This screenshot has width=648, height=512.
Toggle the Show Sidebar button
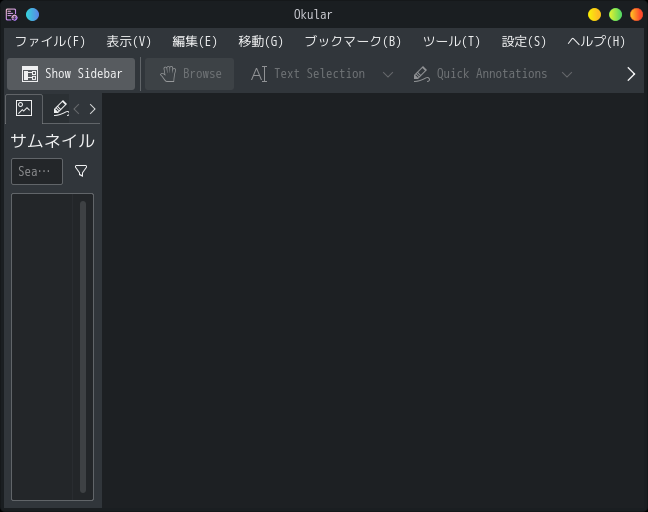[x=71, y=74]
